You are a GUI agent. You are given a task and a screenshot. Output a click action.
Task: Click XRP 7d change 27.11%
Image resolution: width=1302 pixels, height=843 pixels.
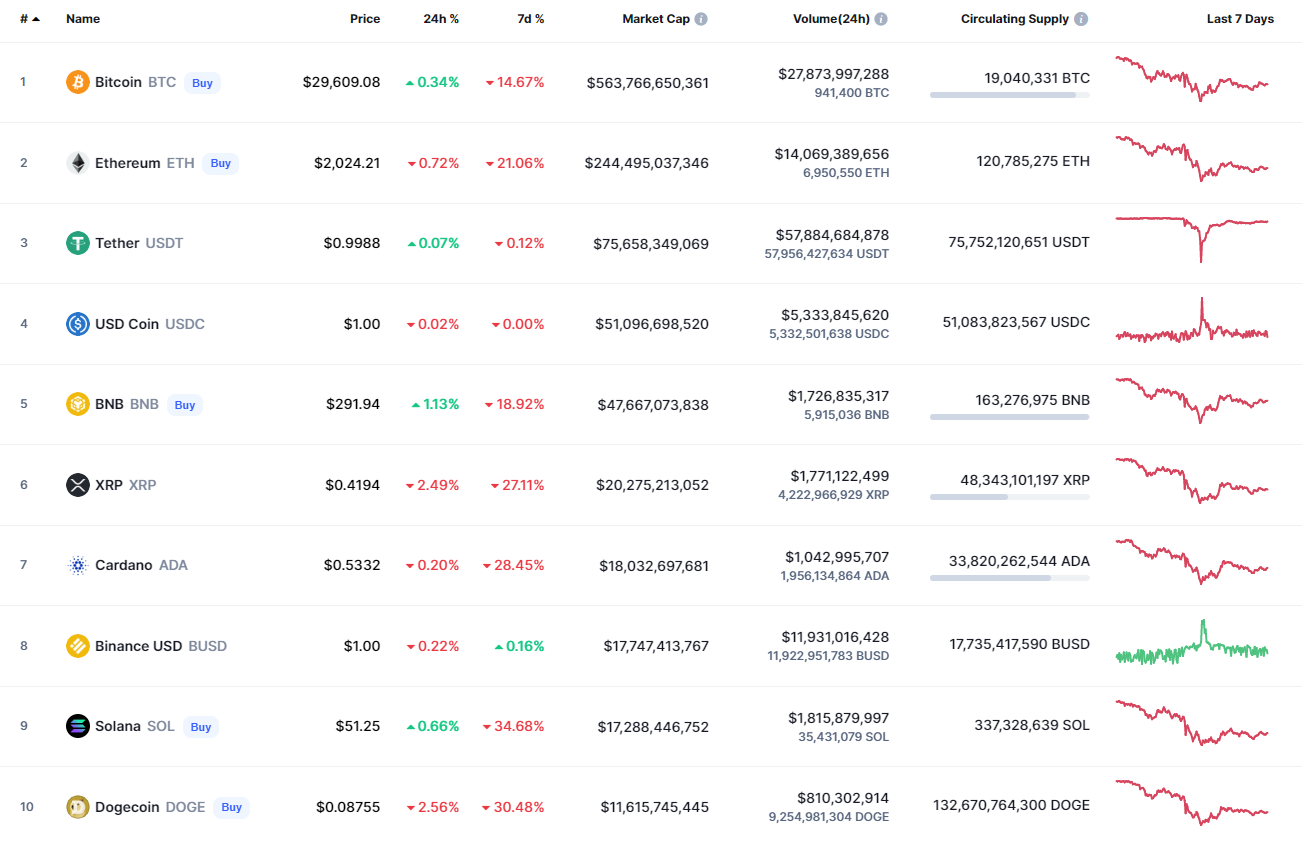pos(517,485)
